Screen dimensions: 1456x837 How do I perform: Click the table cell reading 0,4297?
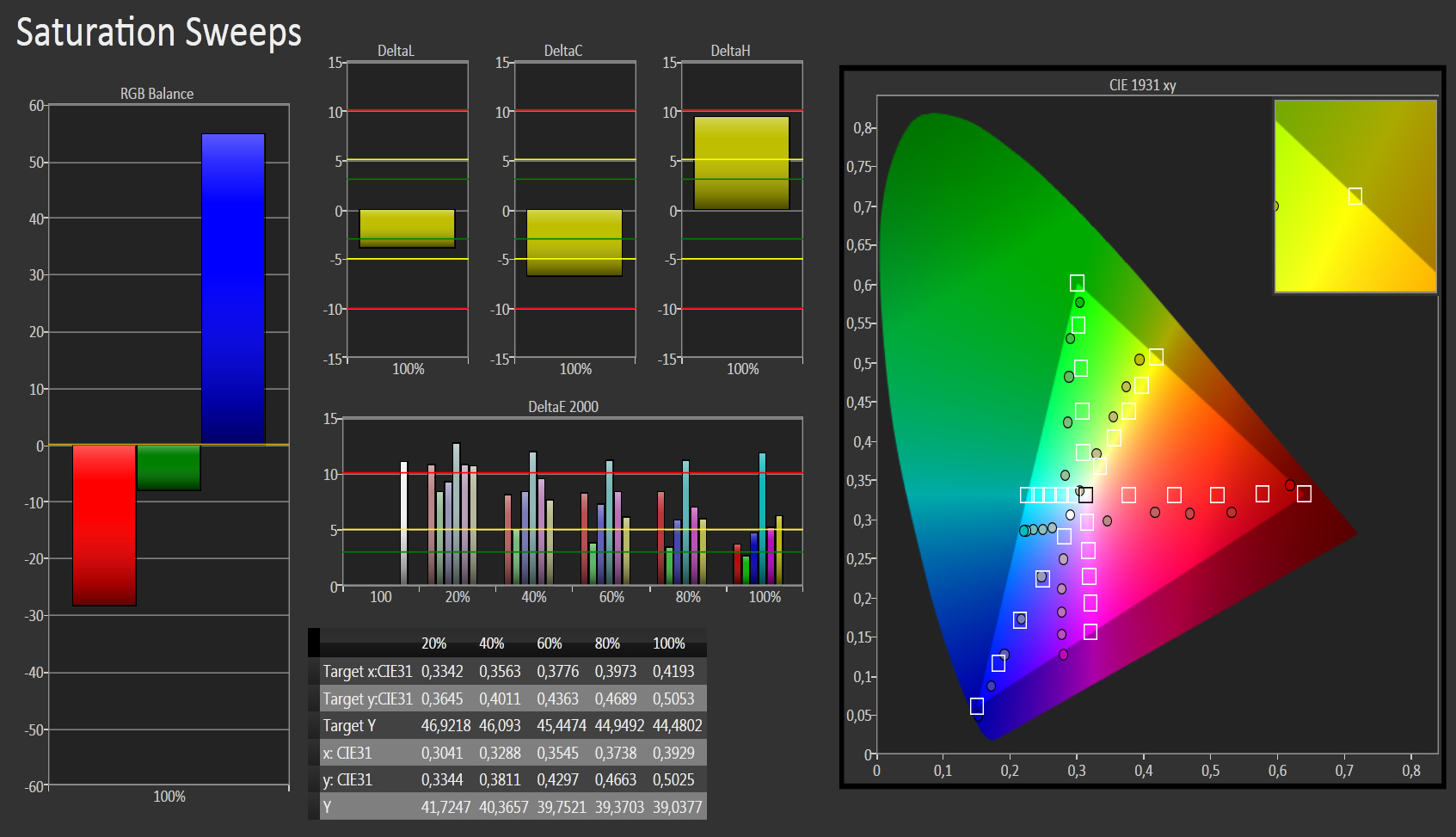[x=557, y=780]
